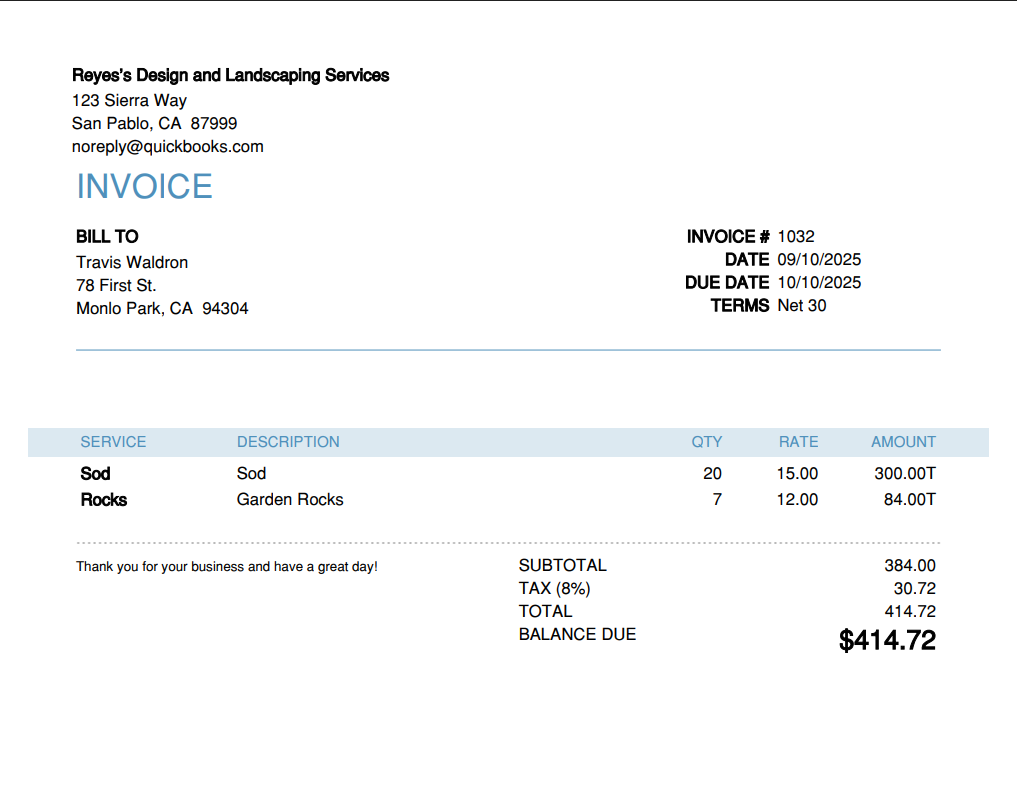Select the Garden Rocks description cell
This screenshot has height=794, width=1017.
[x=290, y=500]
